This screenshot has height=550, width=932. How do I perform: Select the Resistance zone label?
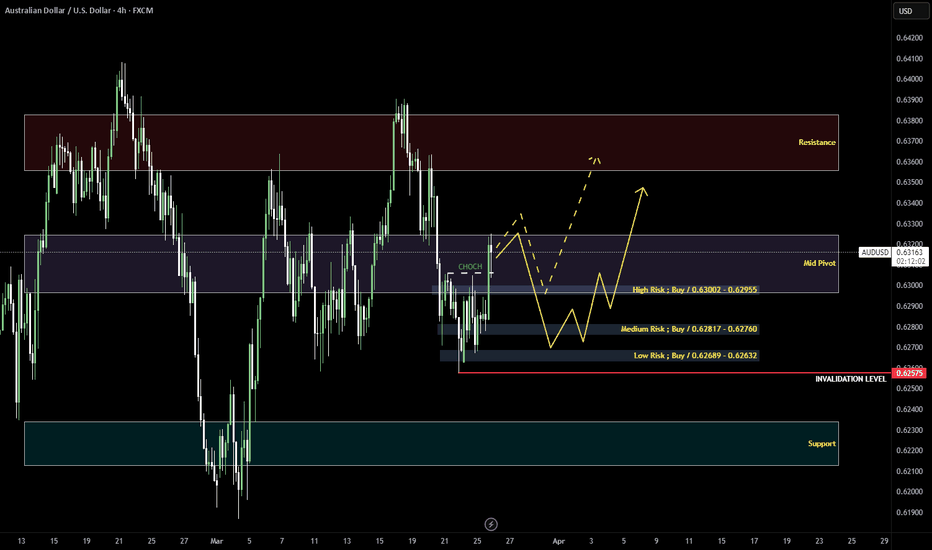(817, 142)
